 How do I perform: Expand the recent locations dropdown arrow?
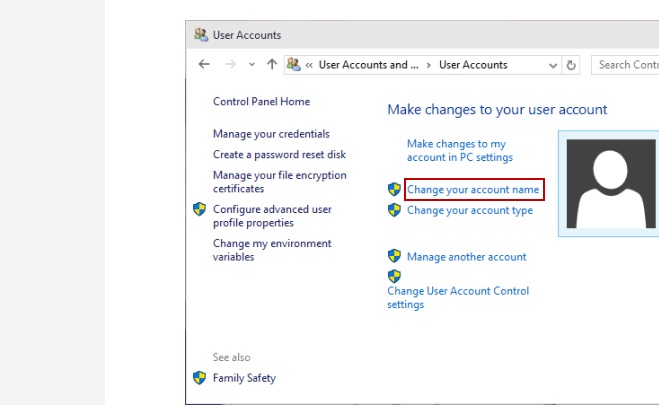point(251,65)
